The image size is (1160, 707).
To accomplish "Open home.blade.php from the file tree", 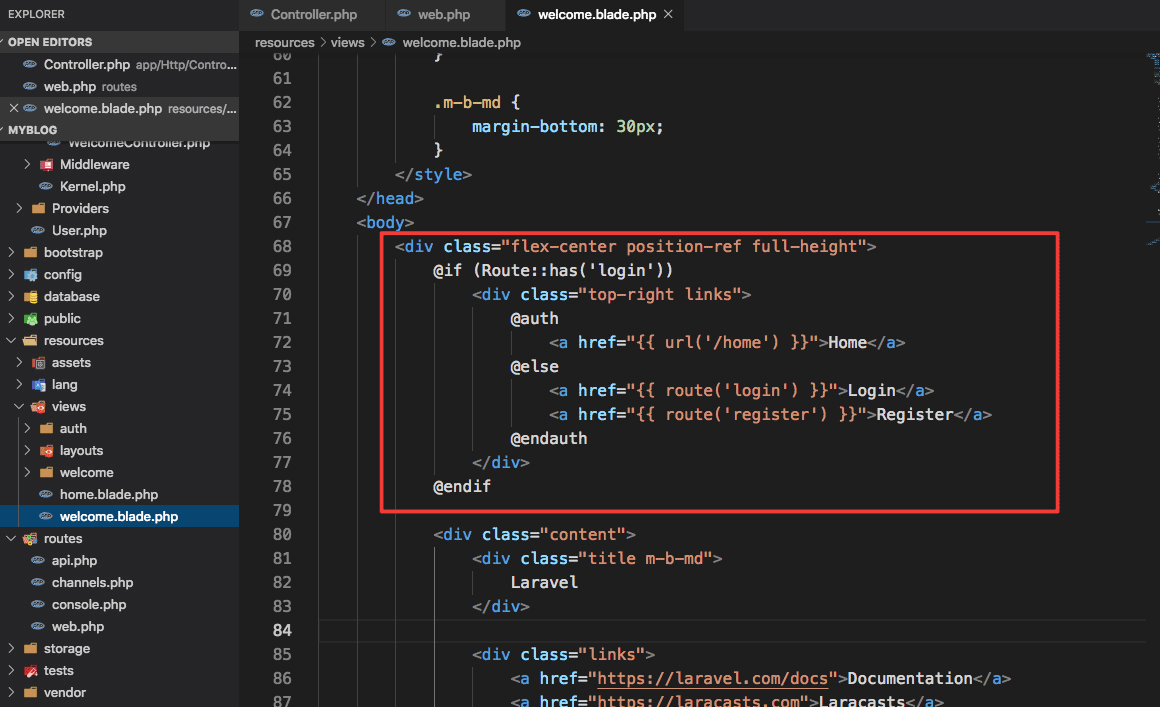I will click(x=108, y=494).
